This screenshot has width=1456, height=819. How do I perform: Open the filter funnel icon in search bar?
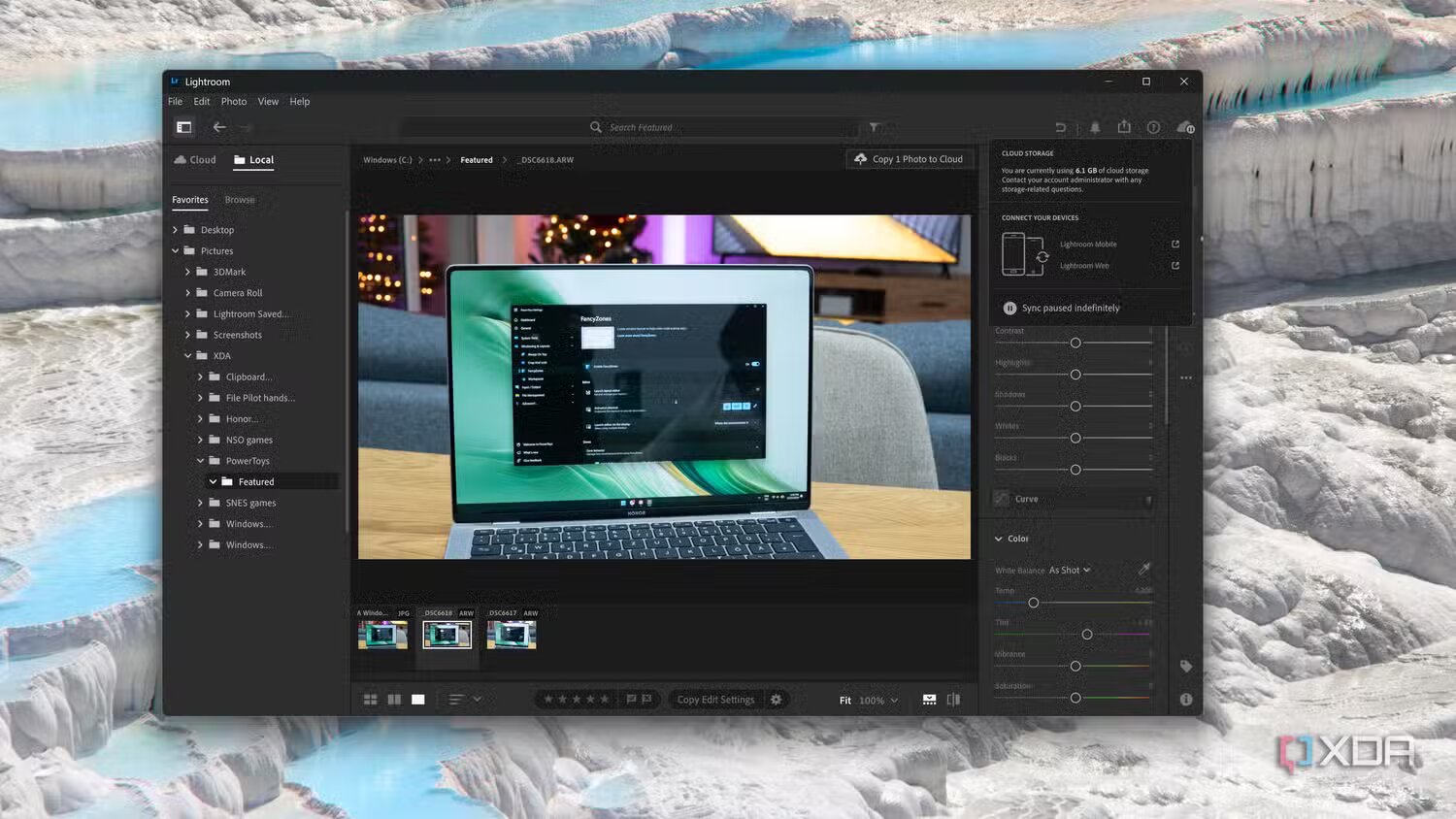click(x=874, y=127)
